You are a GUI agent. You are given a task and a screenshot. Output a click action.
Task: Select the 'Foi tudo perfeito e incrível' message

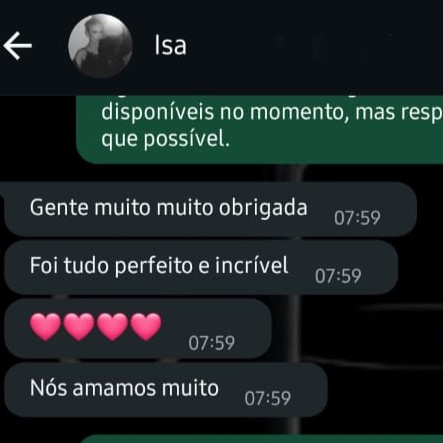point(201,267)
